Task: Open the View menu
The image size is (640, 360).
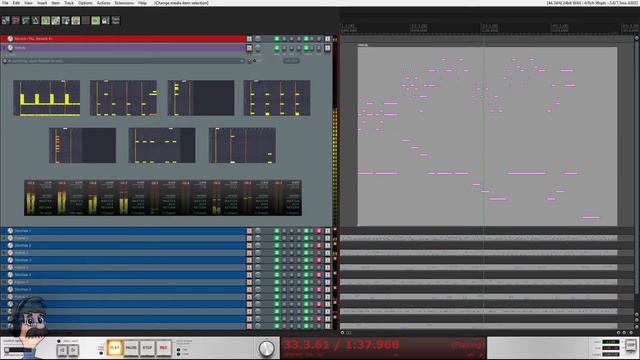Action: point(28,3)
